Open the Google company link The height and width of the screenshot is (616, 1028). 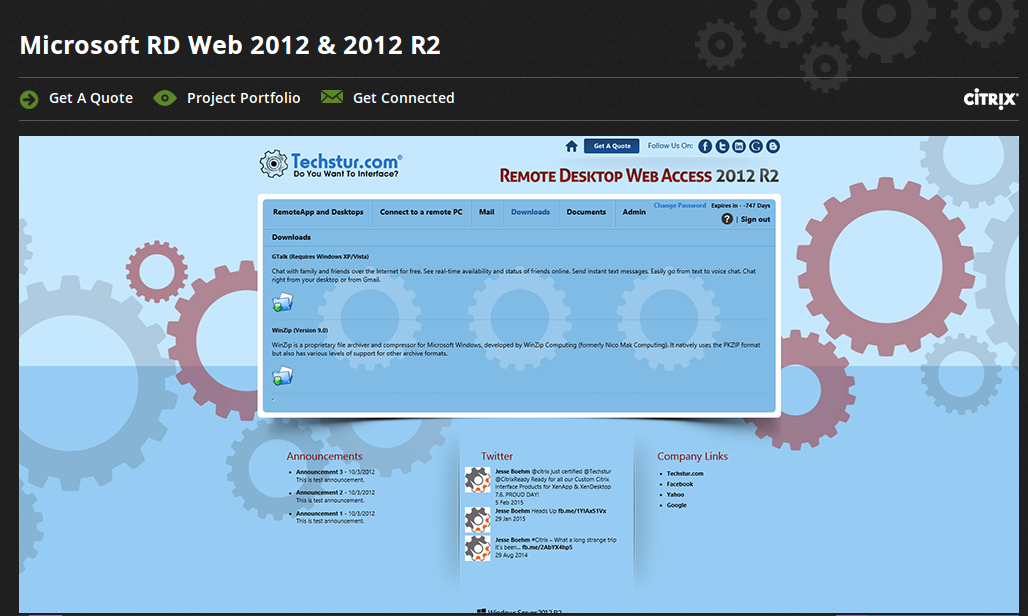click(x=677, y=505)
